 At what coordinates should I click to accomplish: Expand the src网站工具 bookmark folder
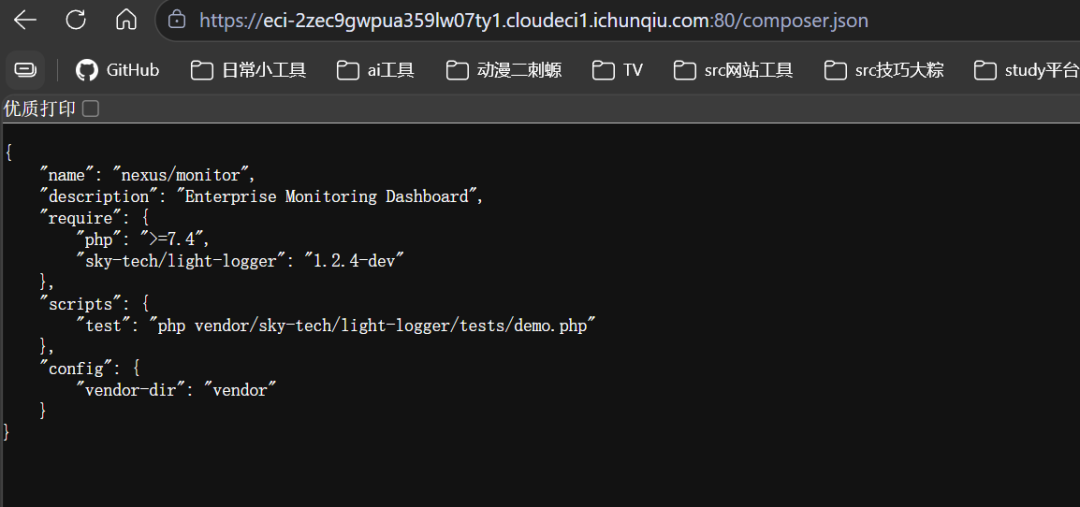734,70
